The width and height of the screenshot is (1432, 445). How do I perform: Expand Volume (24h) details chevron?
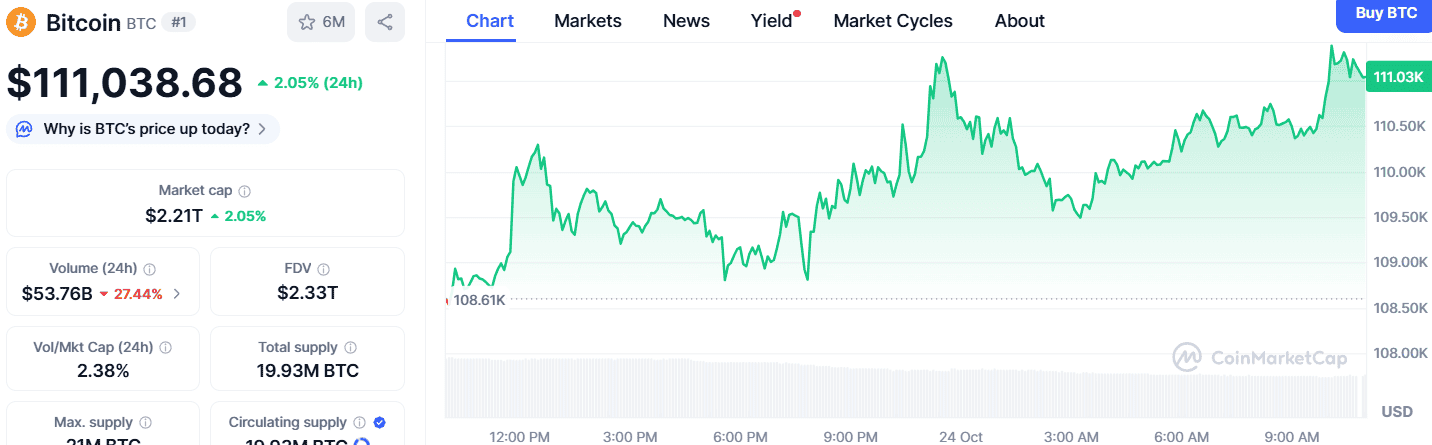pos(177,294)
